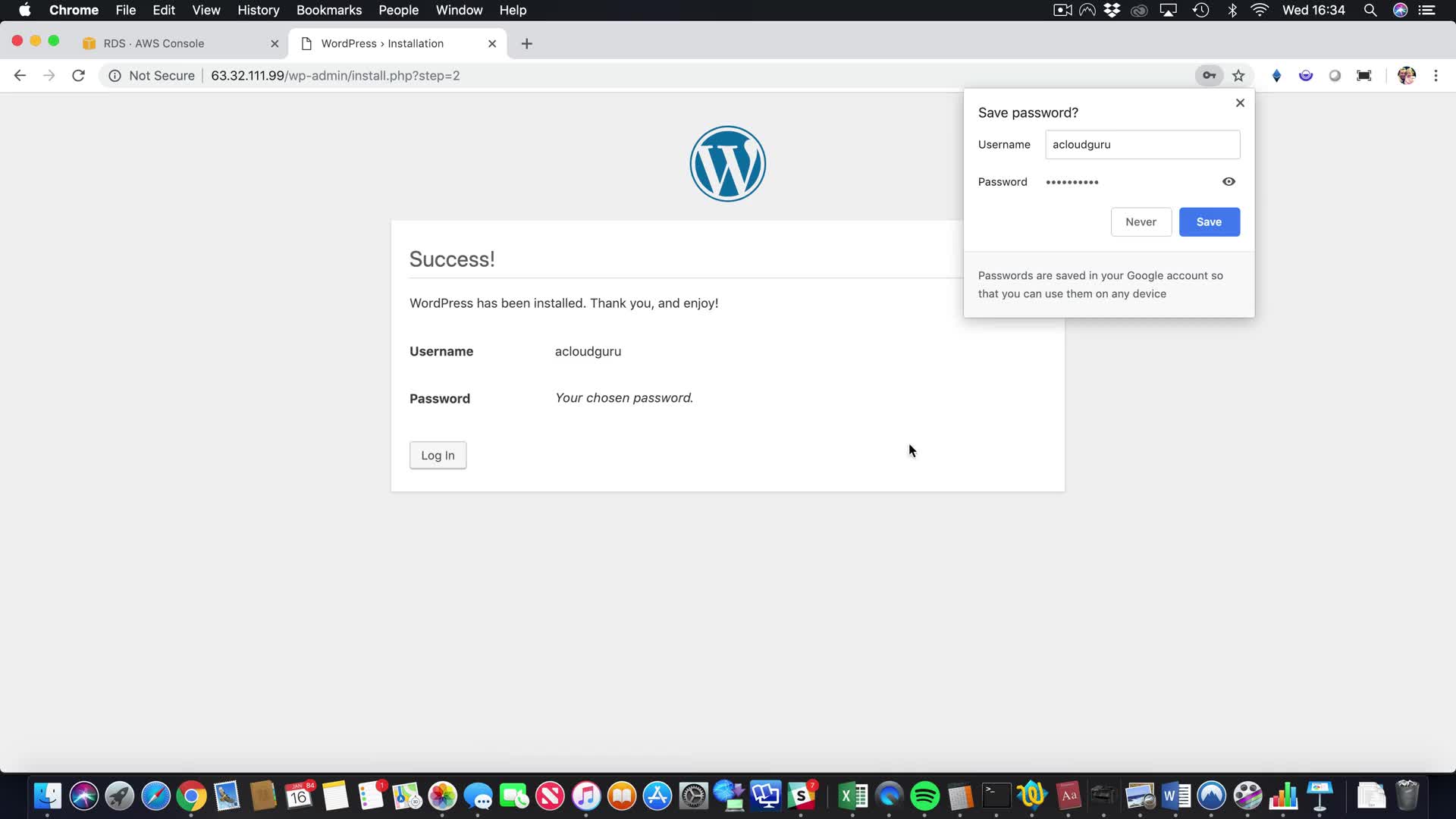Close the Save password popup
Screen dimensions: 1456x819
1240,103
